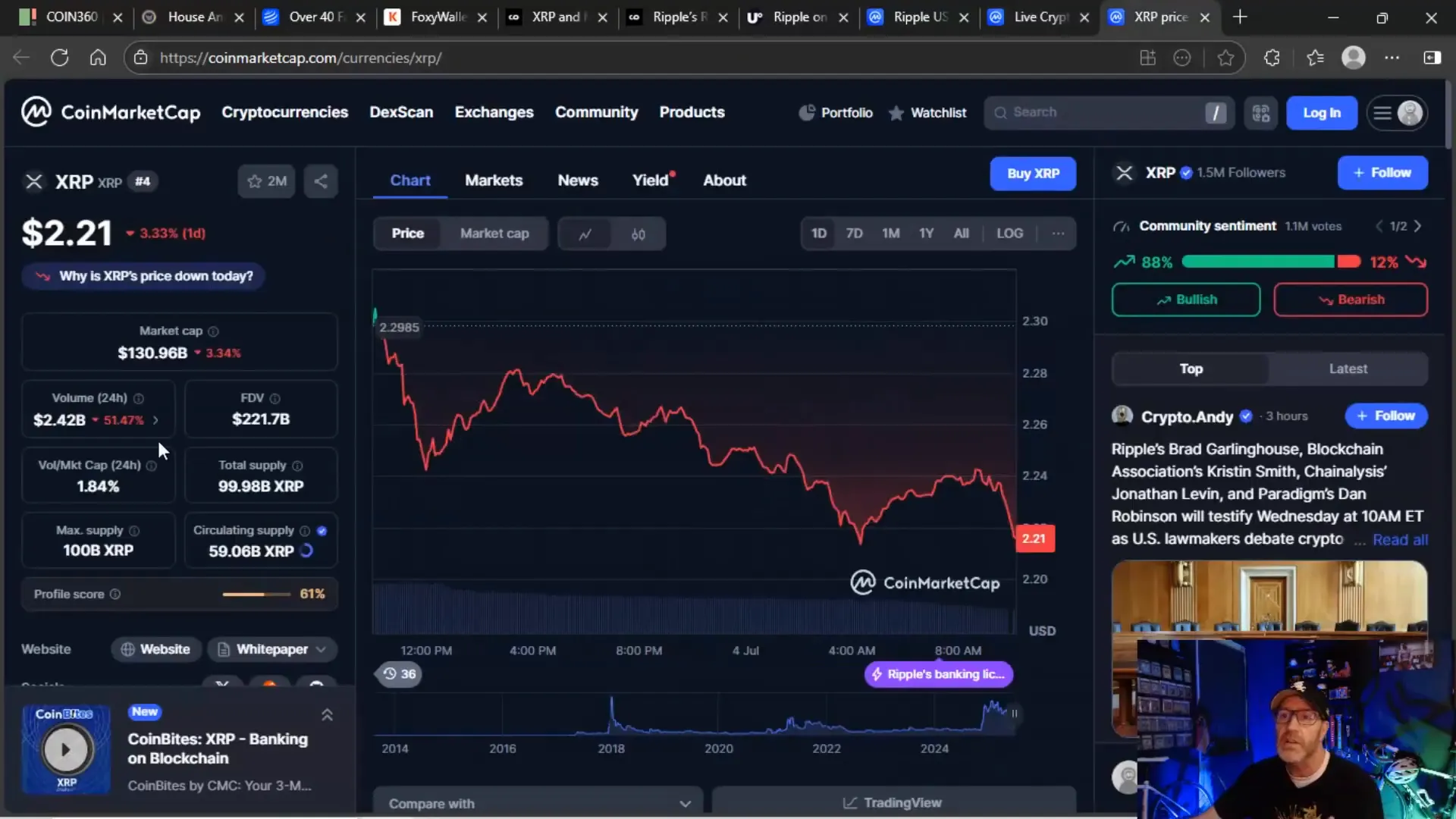Open the Watchlist star link
1456x819 pixels.
click(x=927, y=112)
